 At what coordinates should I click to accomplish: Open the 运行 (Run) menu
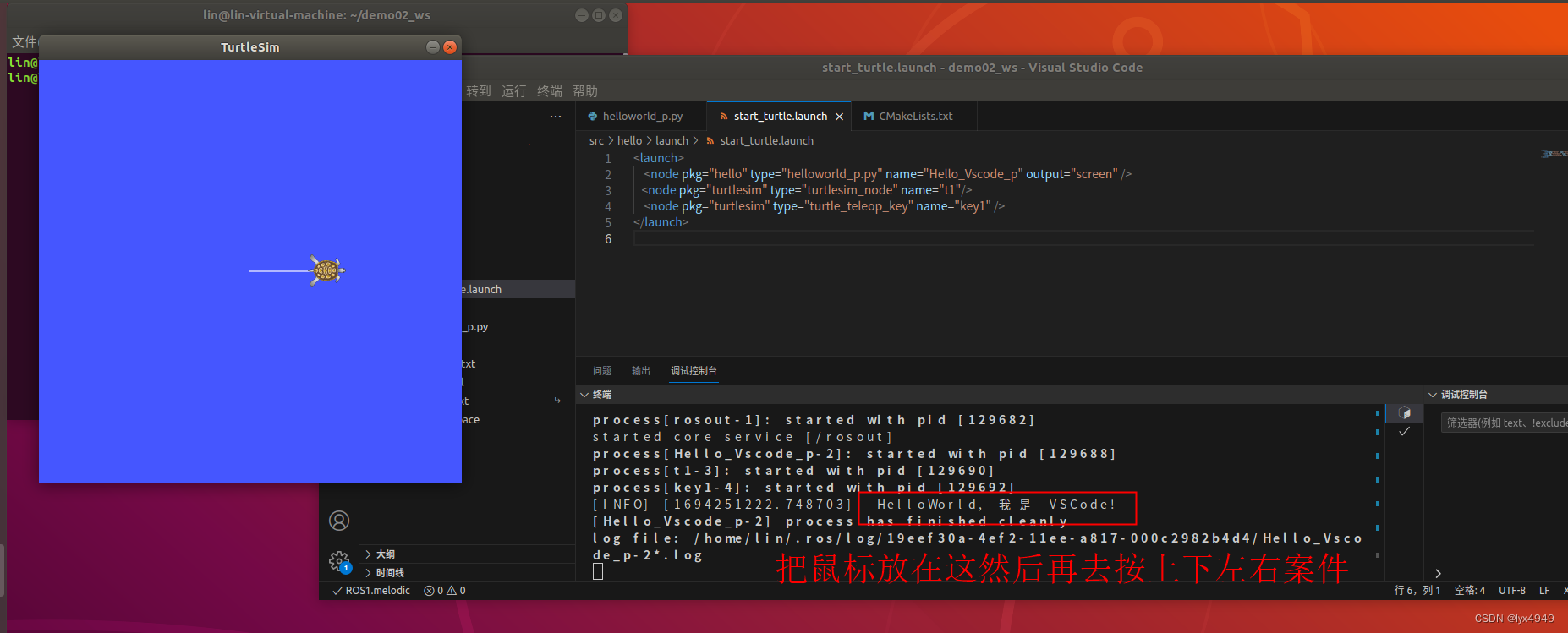tap(513, 90)
